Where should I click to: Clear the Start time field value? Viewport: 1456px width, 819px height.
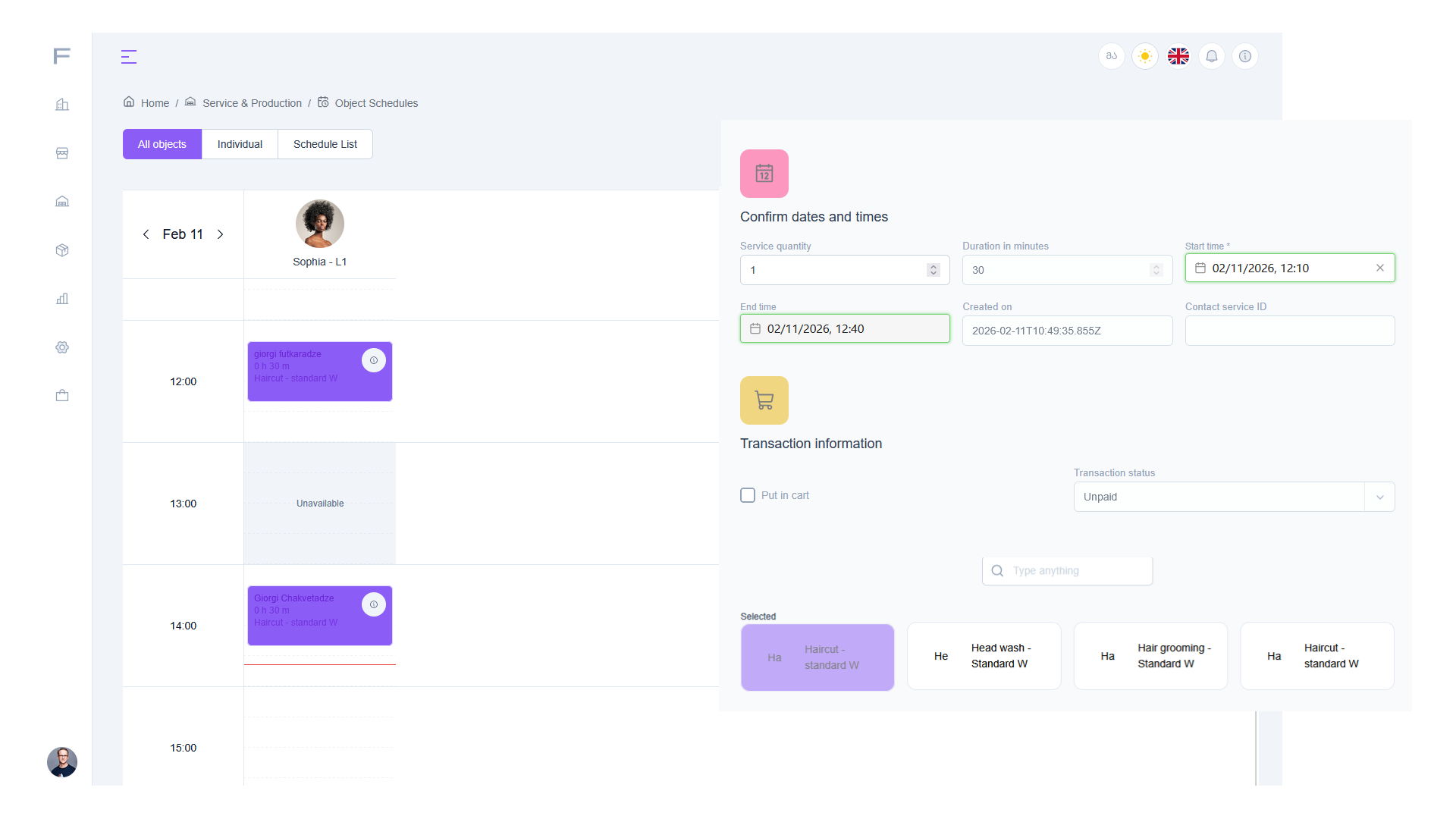pyautogui.click(x=1379, y=268)
